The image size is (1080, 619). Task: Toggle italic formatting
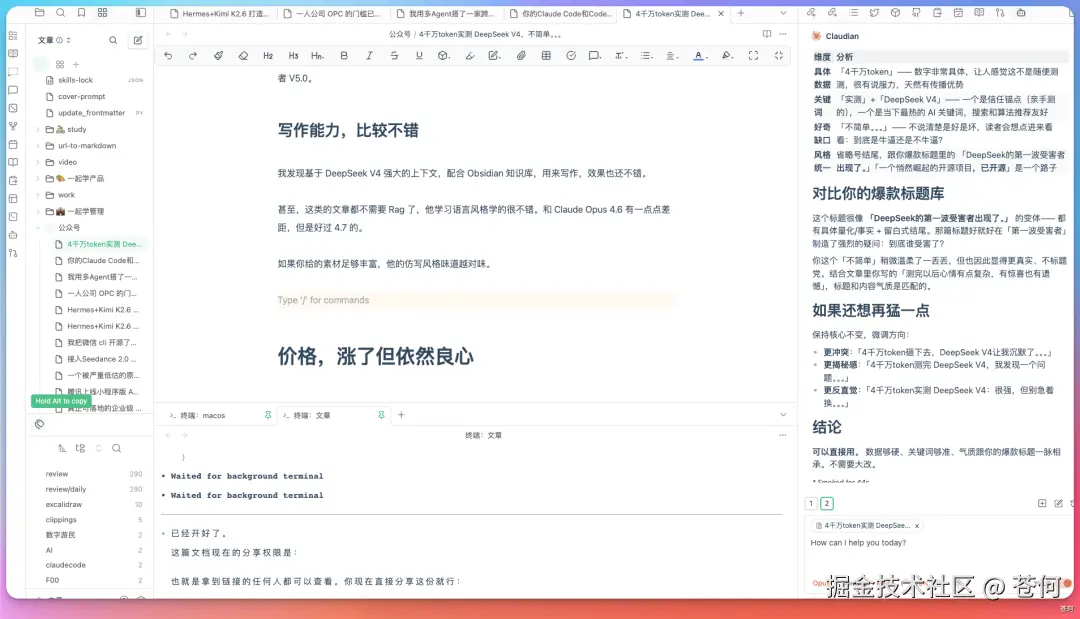(x=369, y=56)
